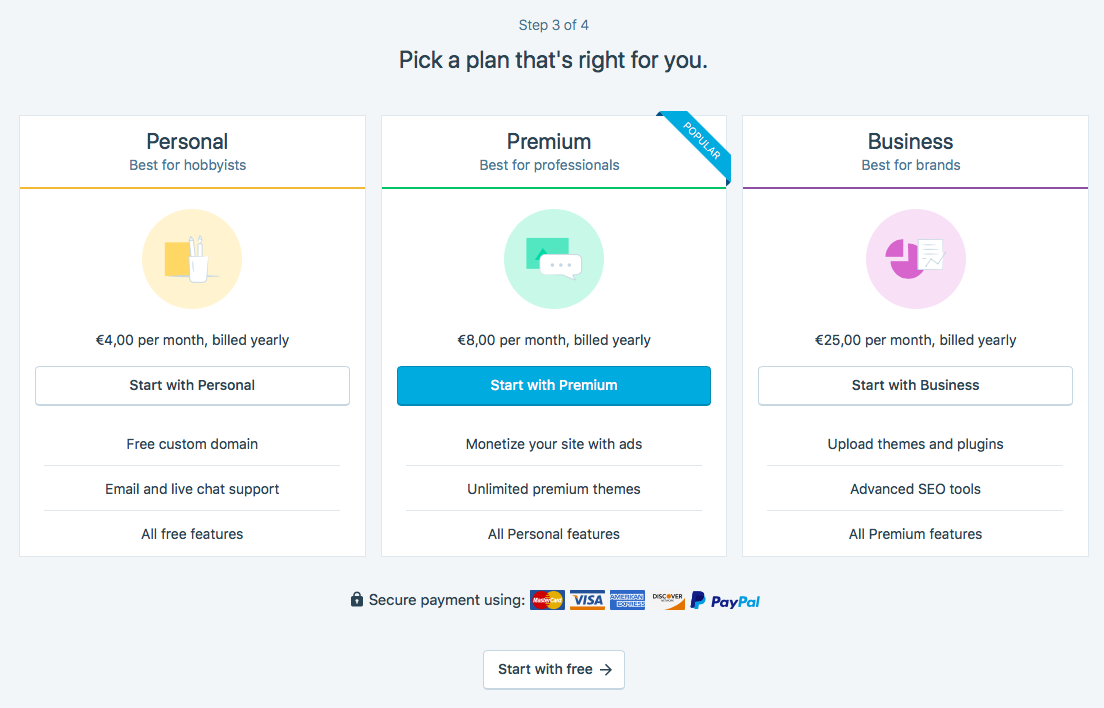
Task: Click the PayPal logo
Action: pos(725,600)
